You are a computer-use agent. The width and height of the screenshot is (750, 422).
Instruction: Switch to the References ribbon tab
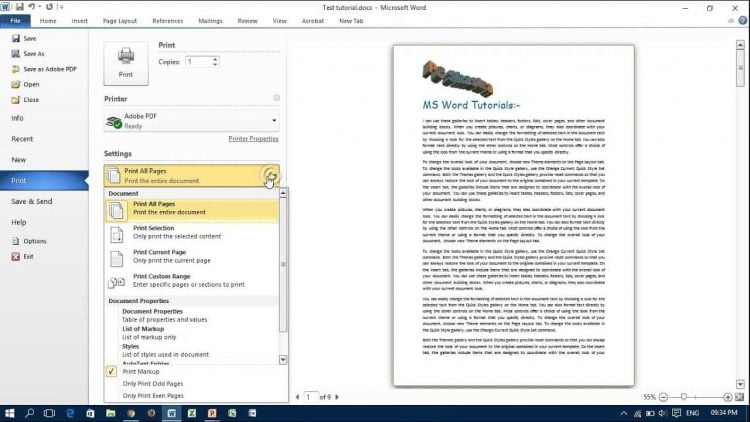167,21
